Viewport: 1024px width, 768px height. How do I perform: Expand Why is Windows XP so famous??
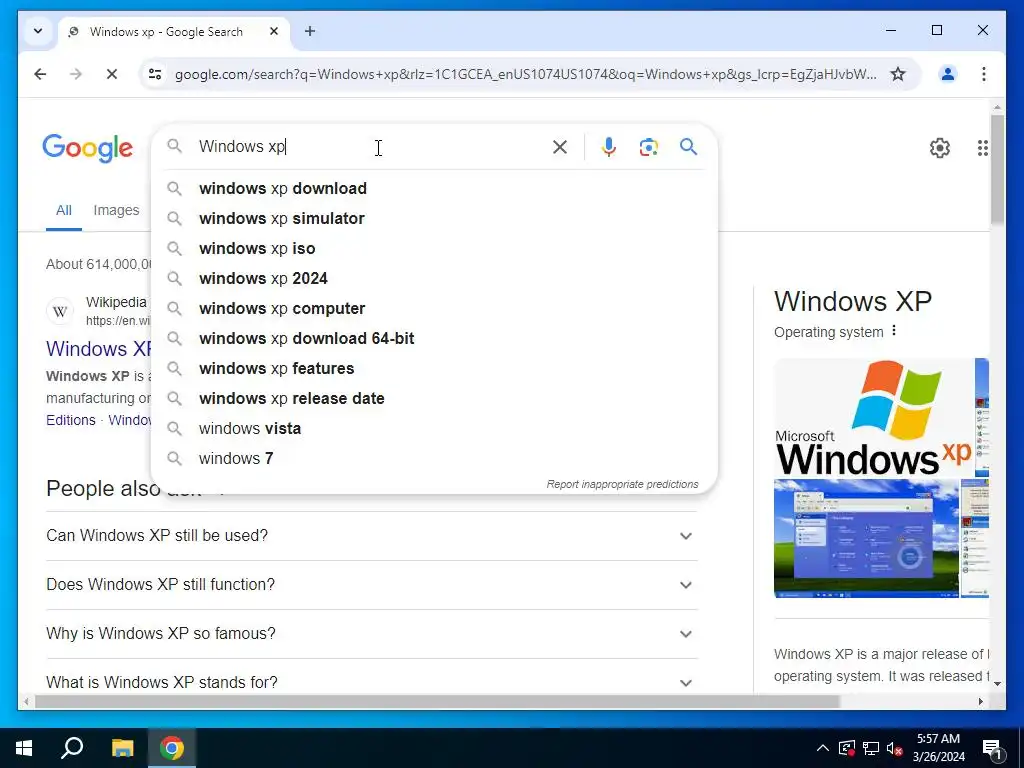click(372, 633)
